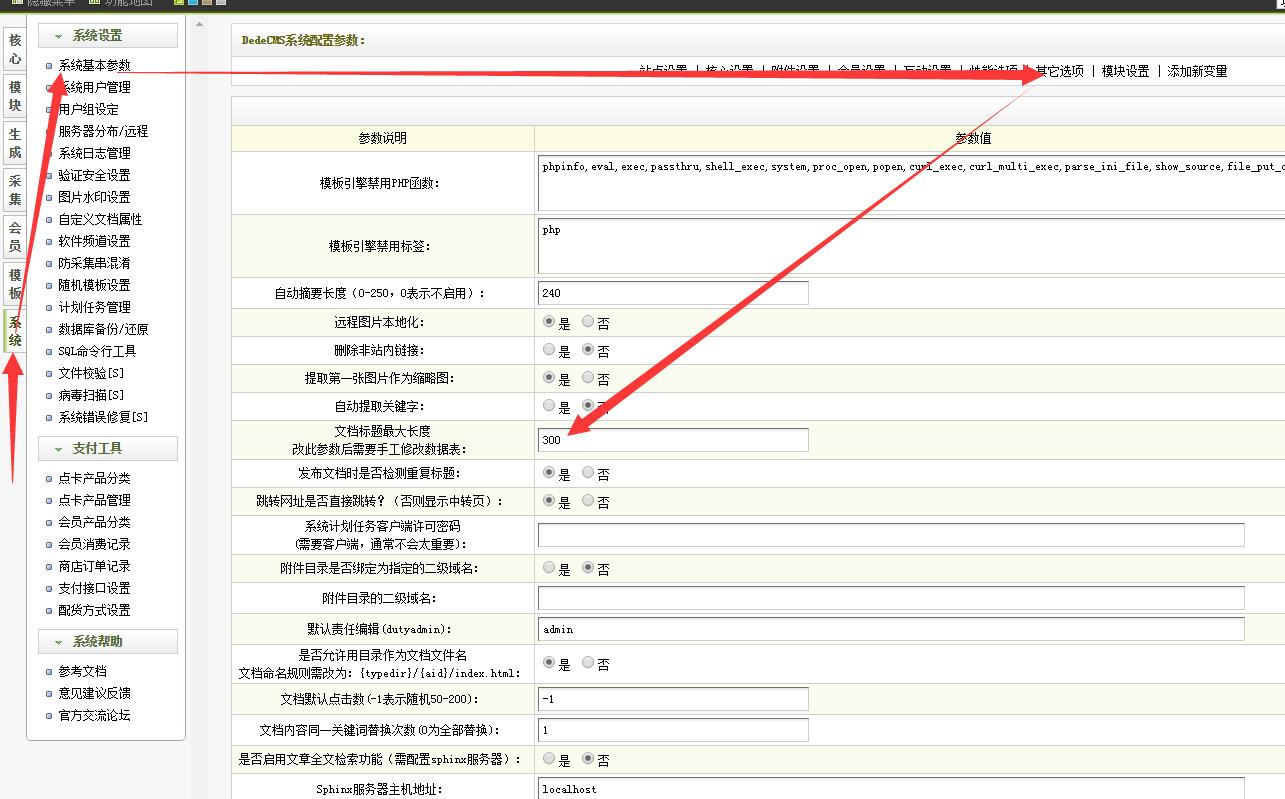Open 点卡产品管理 menu entry

coord(94,500)
